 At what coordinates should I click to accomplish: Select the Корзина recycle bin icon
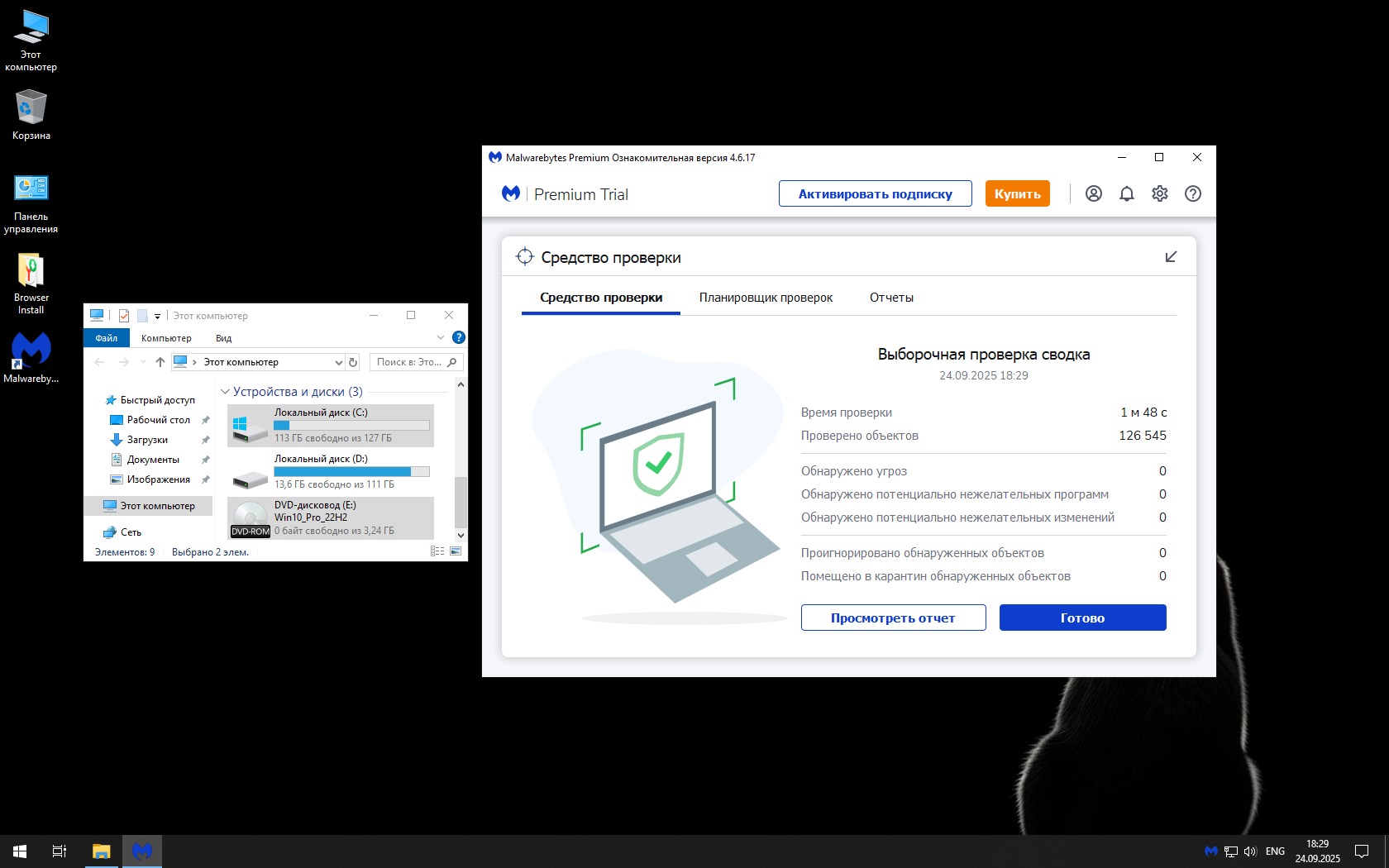coord(31,115)
